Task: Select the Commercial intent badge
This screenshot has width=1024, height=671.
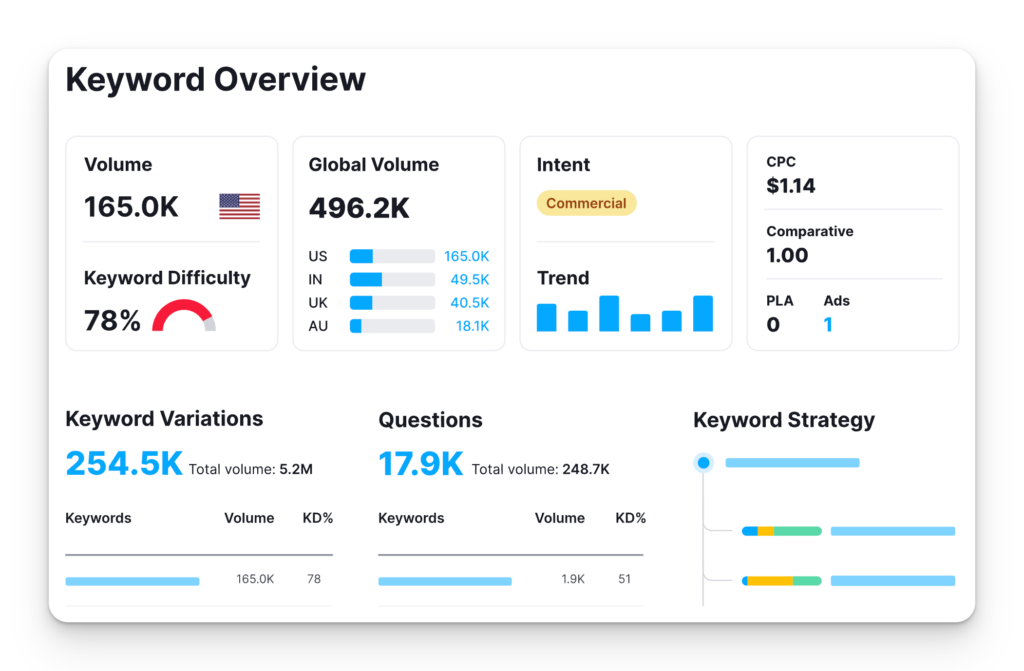Action: tap(586, 203)
